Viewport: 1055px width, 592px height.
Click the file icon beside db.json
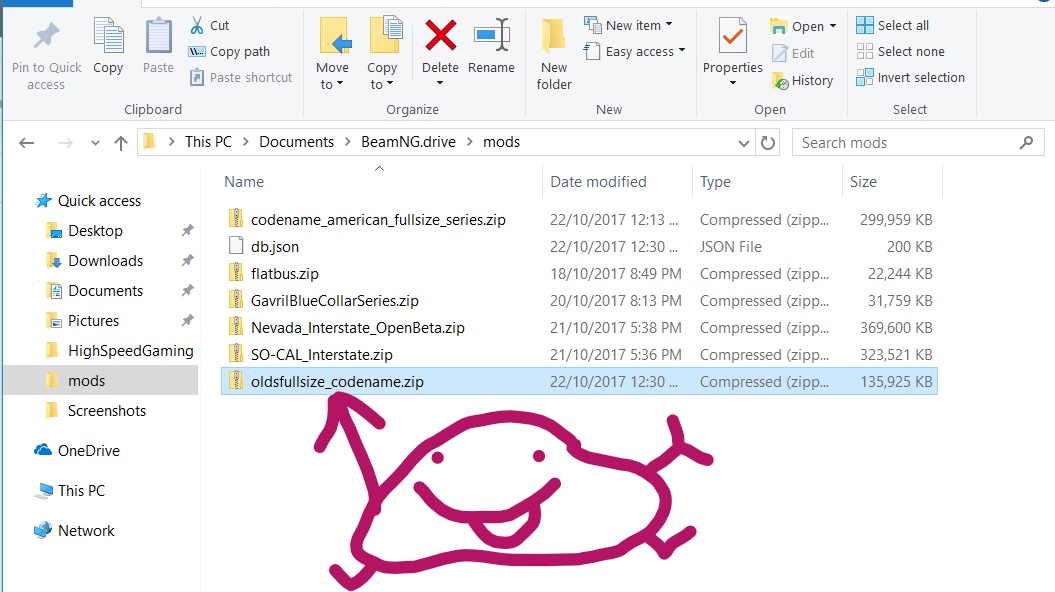coord(235,246)
